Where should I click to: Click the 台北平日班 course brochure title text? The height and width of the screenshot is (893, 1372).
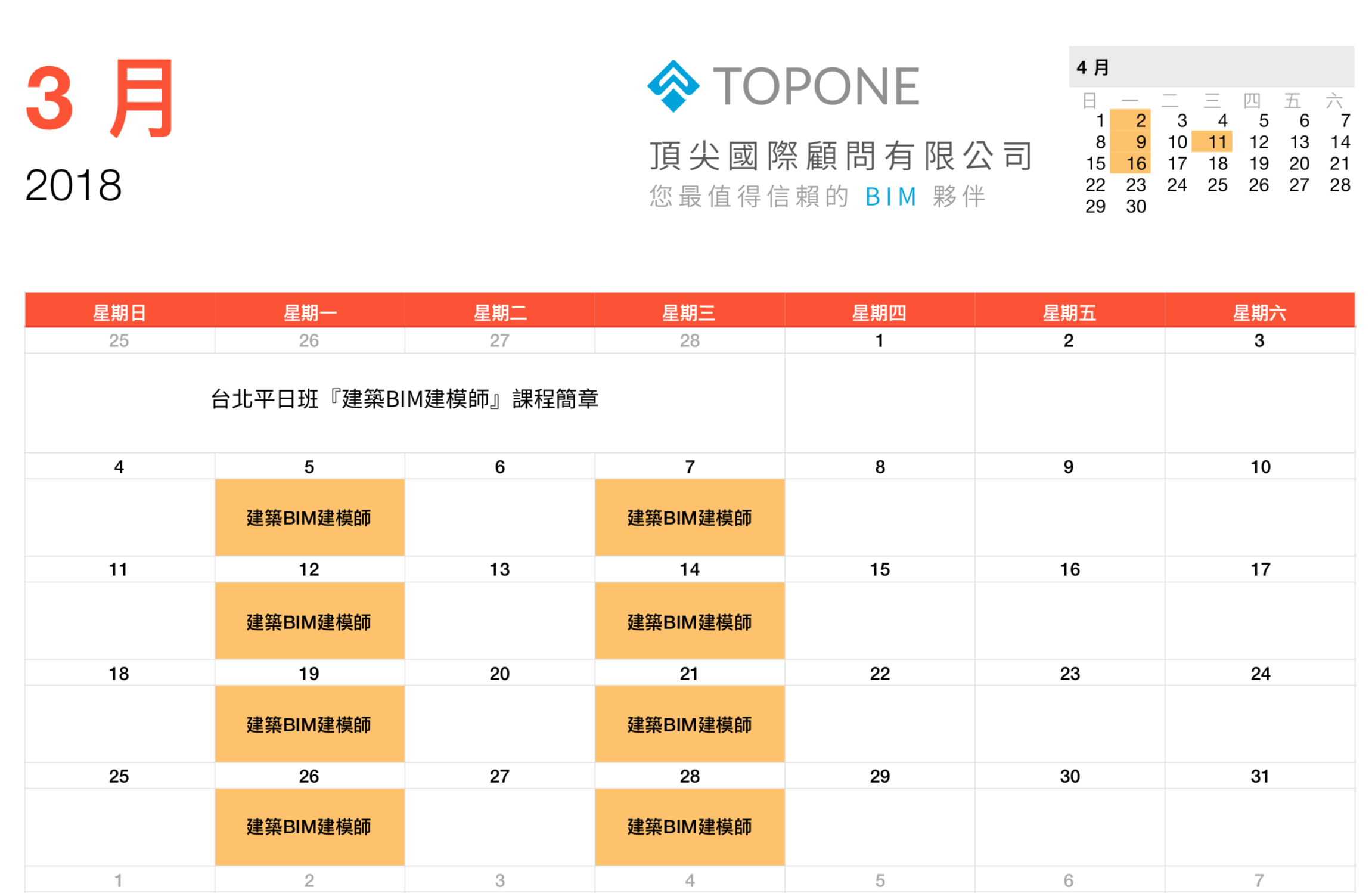click(404, 399)
